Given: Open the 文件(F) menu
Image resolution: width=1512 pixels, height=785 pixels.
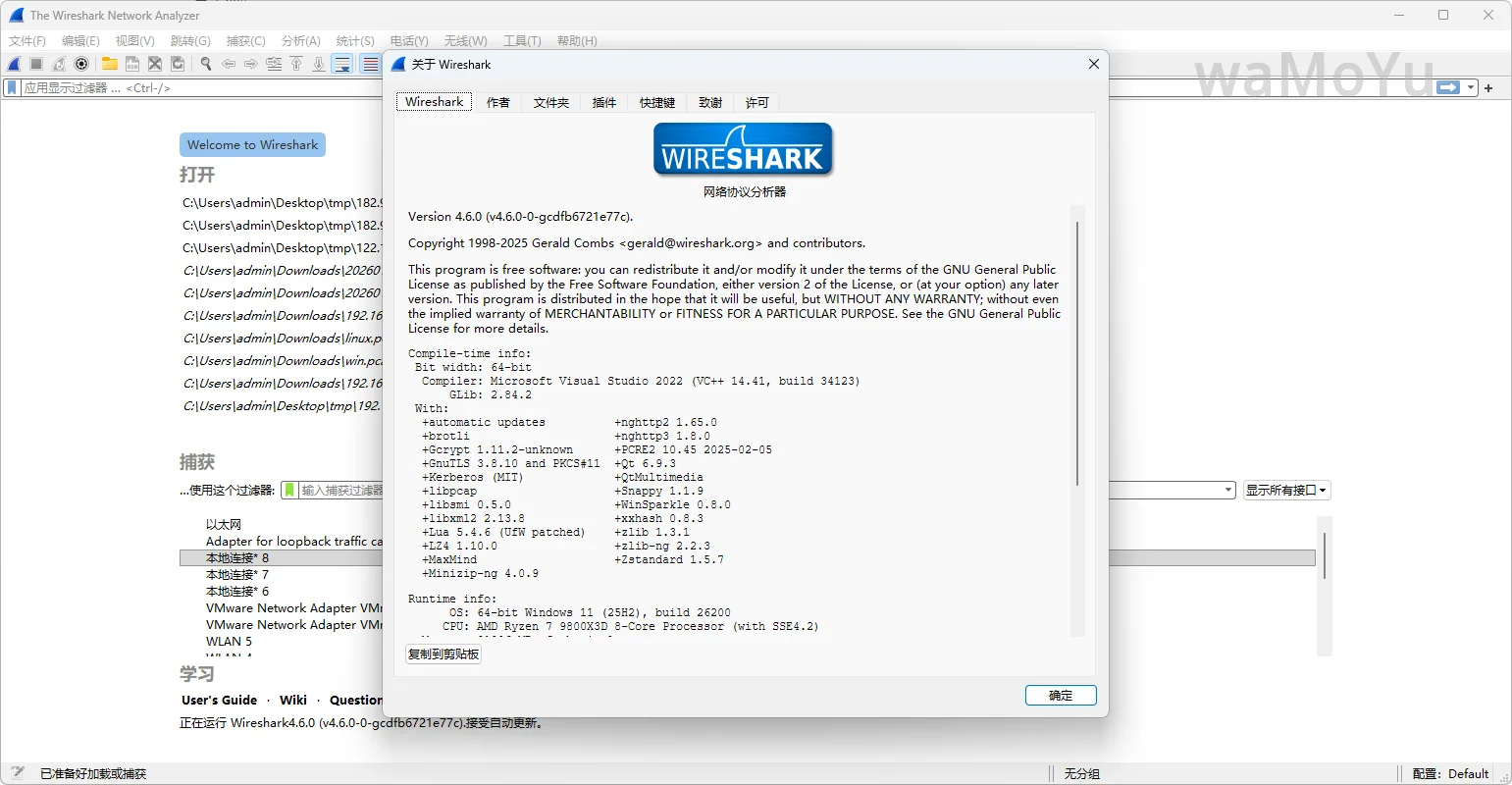Looking at the screenshot, I should click(27, 40).
